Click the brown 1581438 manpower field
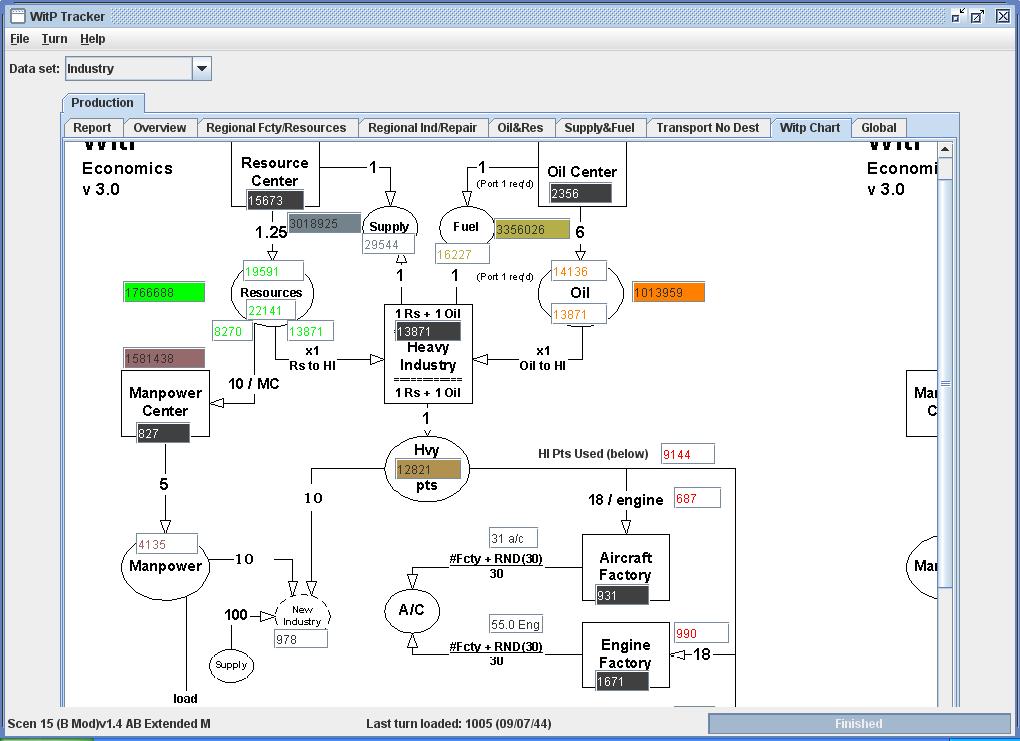Viewport: 1020px width, 741px height. coord(164,358)
